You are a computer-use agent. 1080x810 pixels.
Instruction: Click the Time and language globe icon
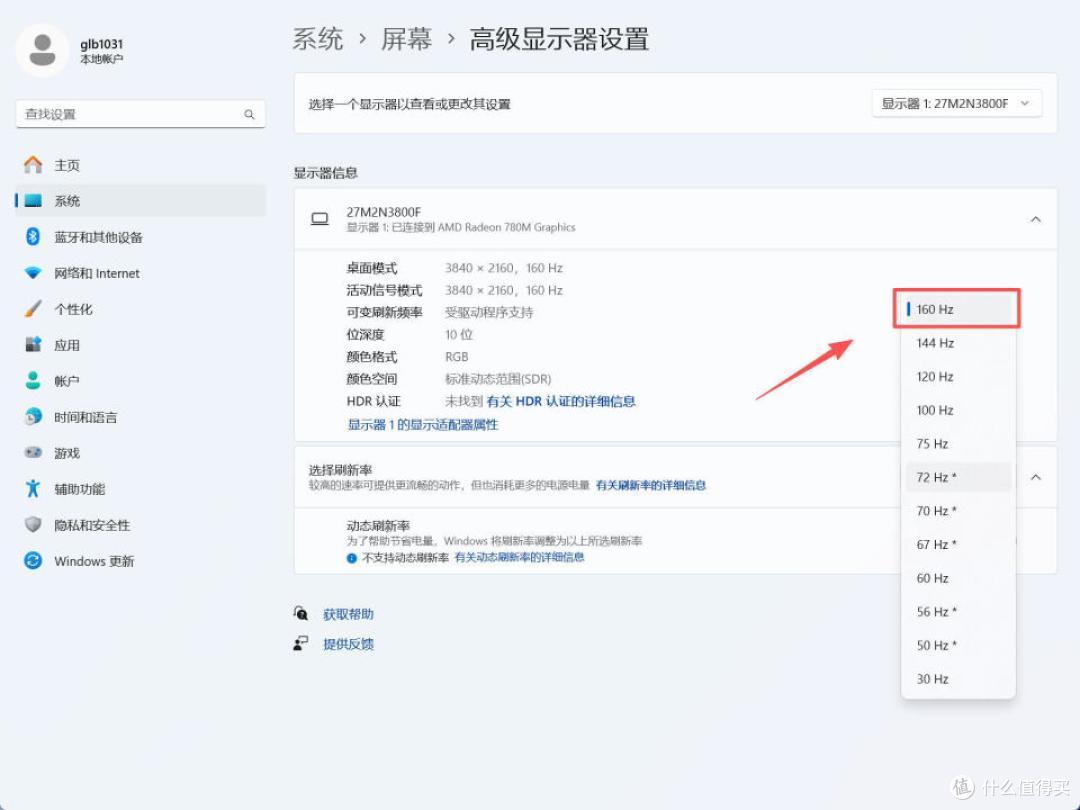pos(33,417)
